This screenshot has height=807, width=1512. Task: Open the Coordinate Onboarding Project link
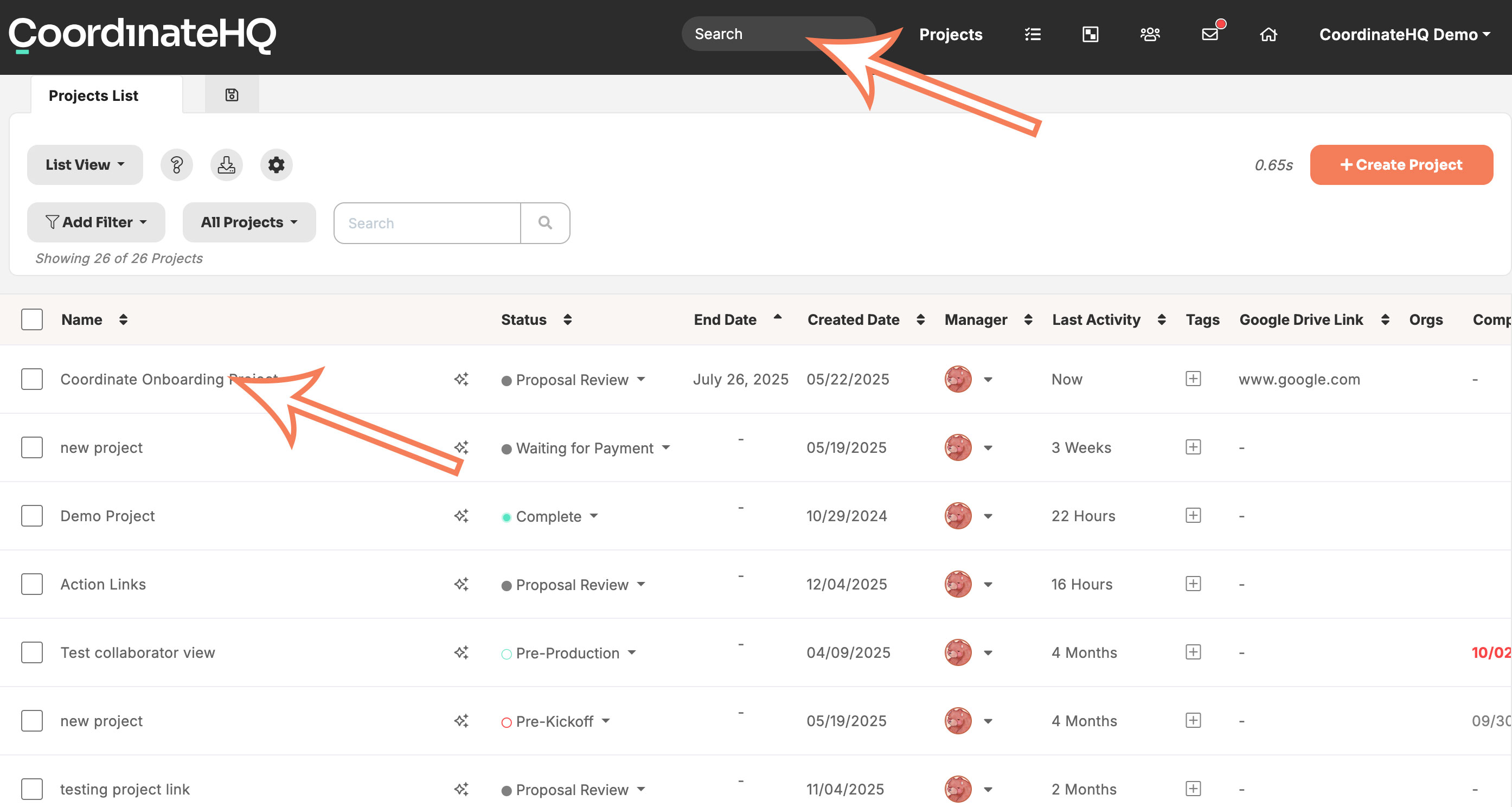169,379
